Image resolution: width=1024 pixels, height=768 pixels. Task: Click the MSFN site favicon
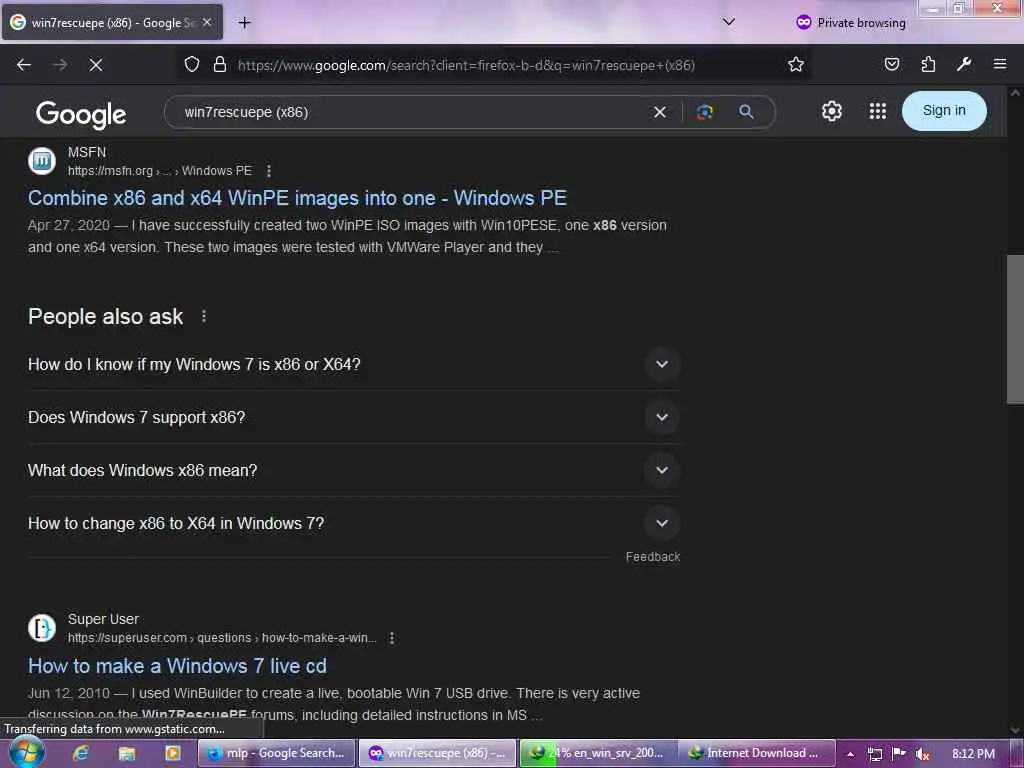click(42, 161)
